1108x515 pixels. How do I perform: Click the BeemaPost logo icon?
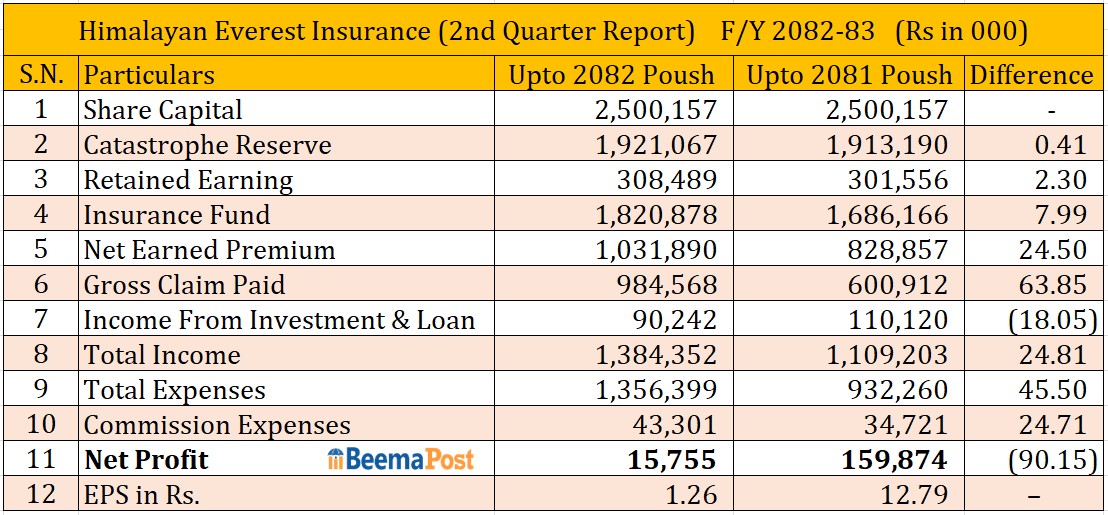pyautogui.click(x=336, y=460)
